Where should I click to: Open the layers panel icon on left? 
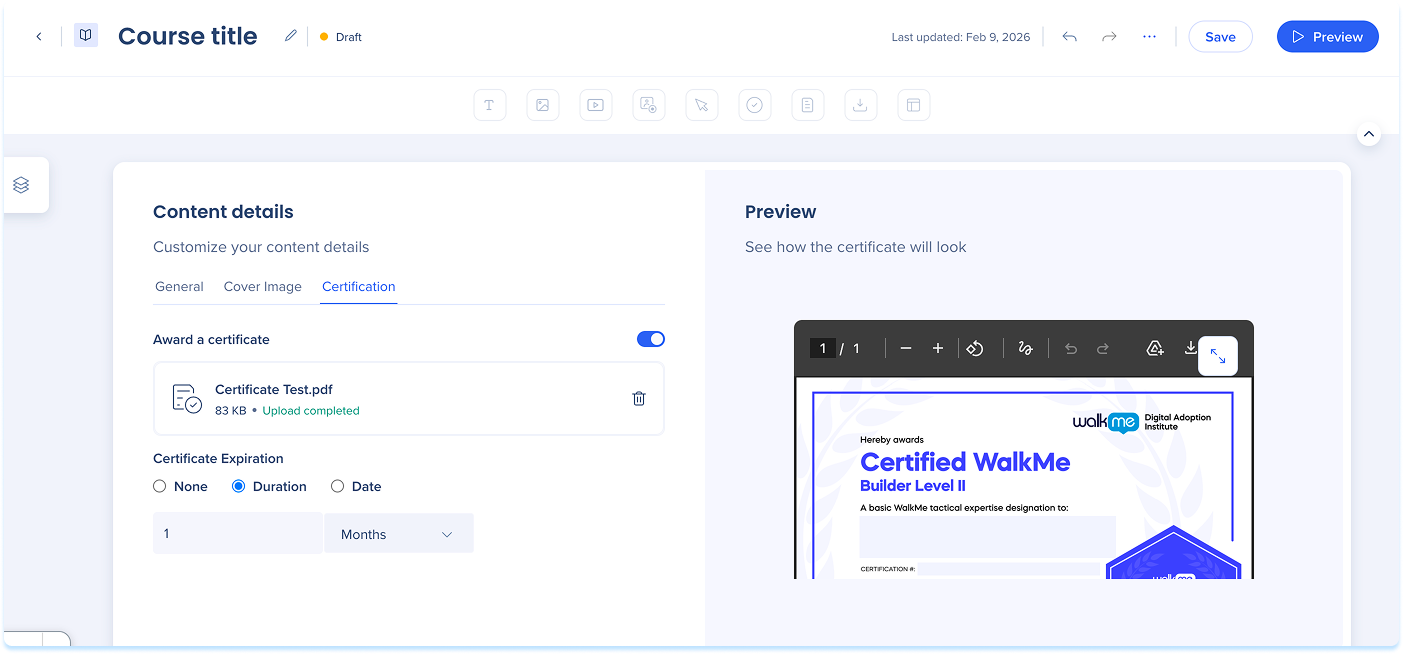tap(21, 185)
